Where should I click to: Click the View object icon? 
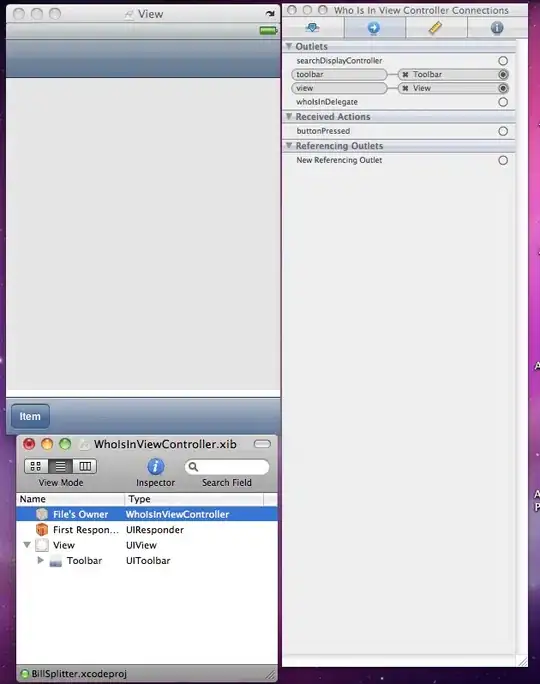pyautogui.click(x=42, y=545)
